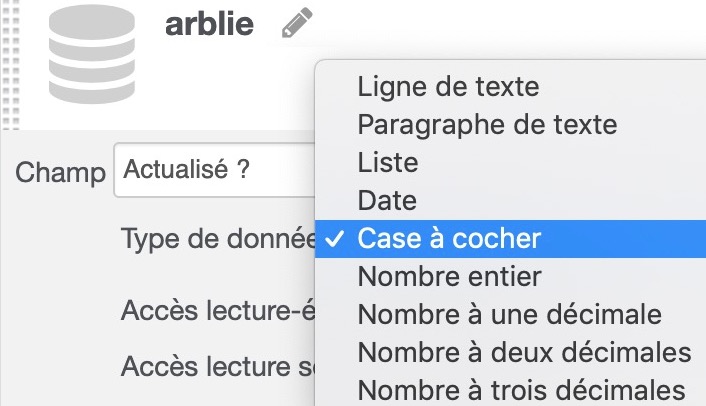Click the 'arblie' database title
This screenshot has height=406, width=706.
(x=209, y=24)
